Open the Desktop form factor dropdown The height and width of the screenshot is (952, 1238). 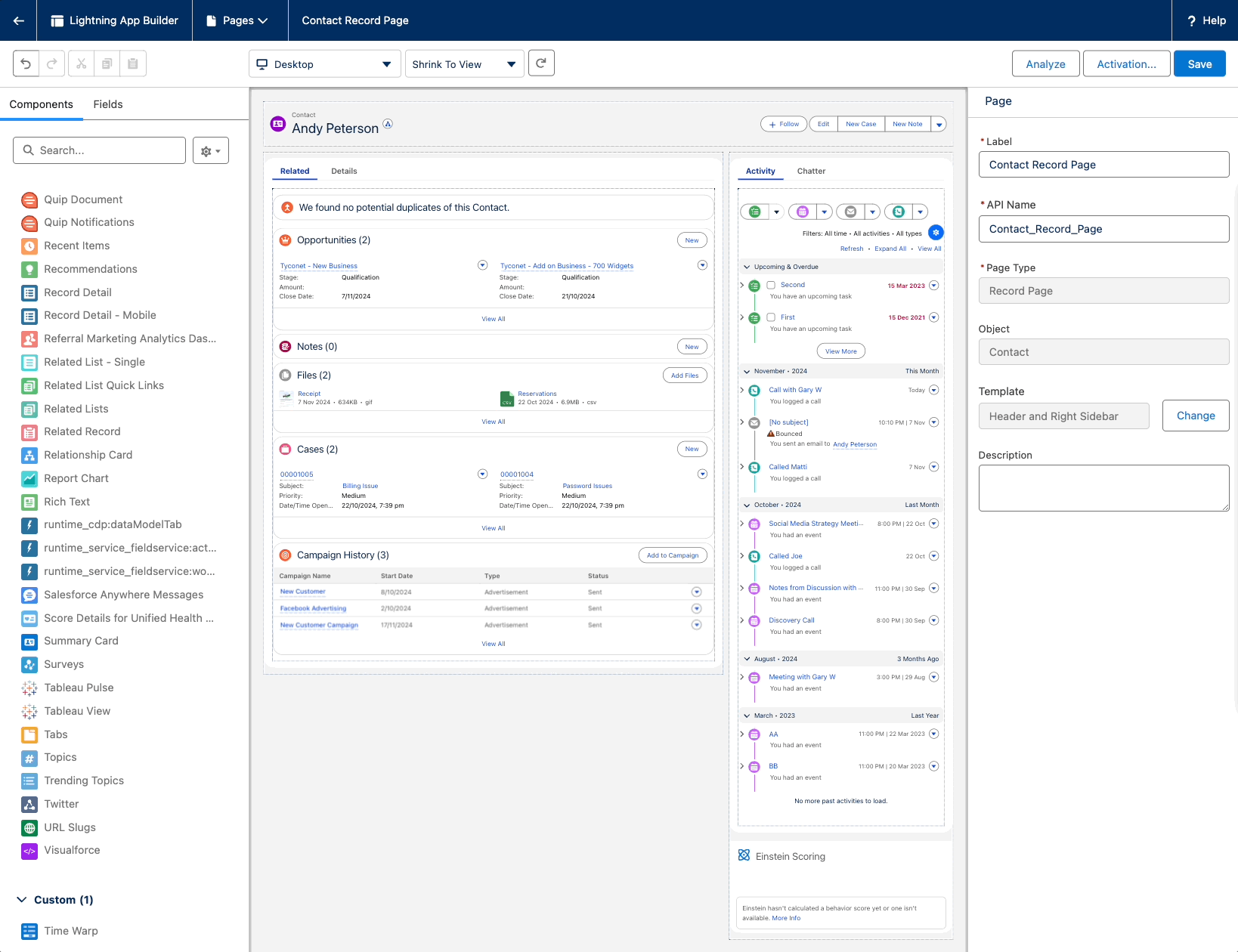tap(325, 64)
